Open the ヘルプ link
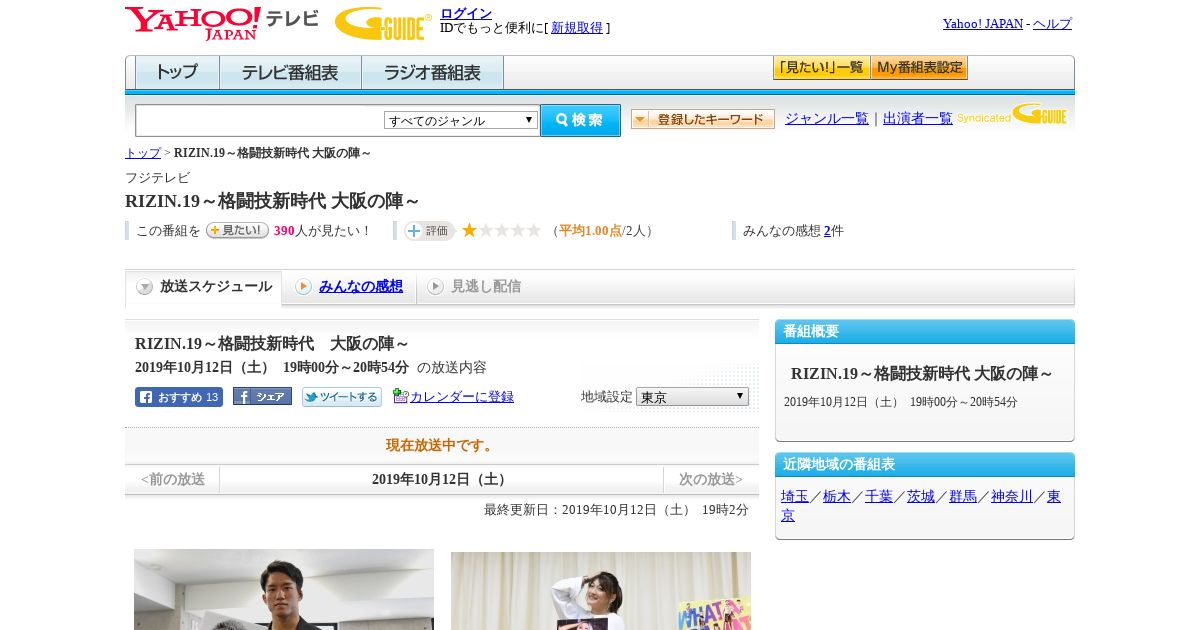1200x630 pixels. [1052, 23]
